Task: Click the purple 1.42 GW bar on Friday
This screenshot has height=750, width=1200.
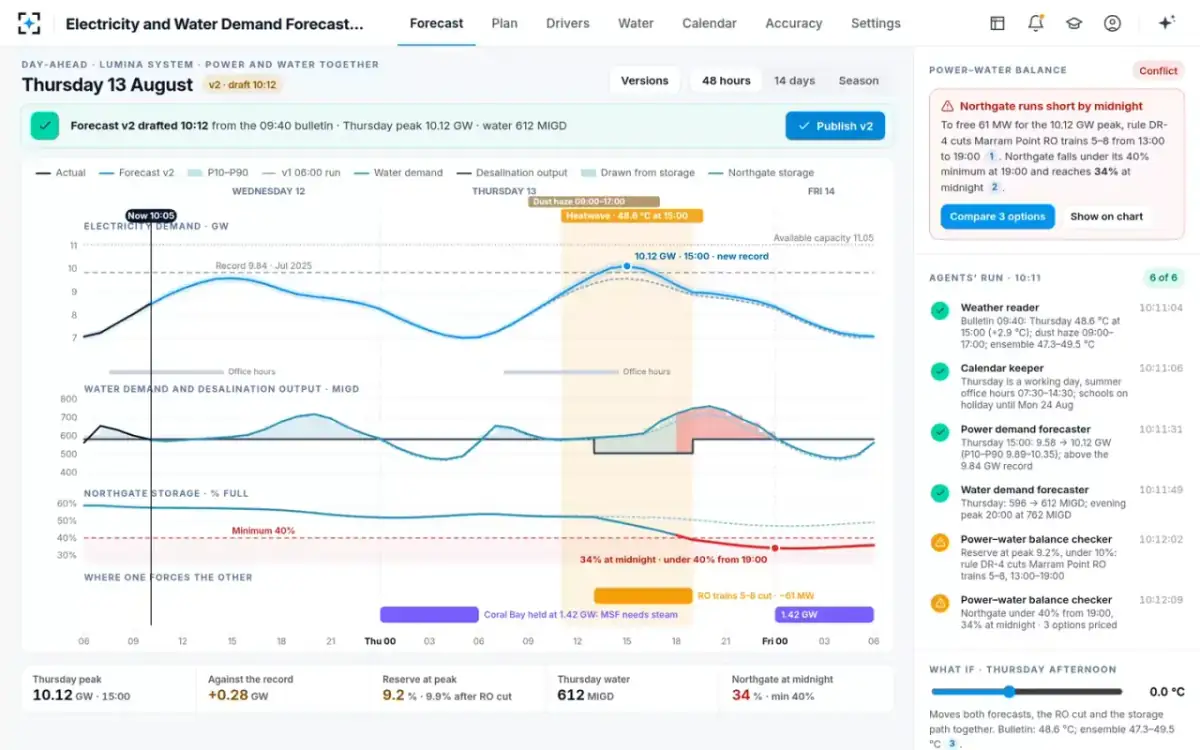Action: pos(824,614)
